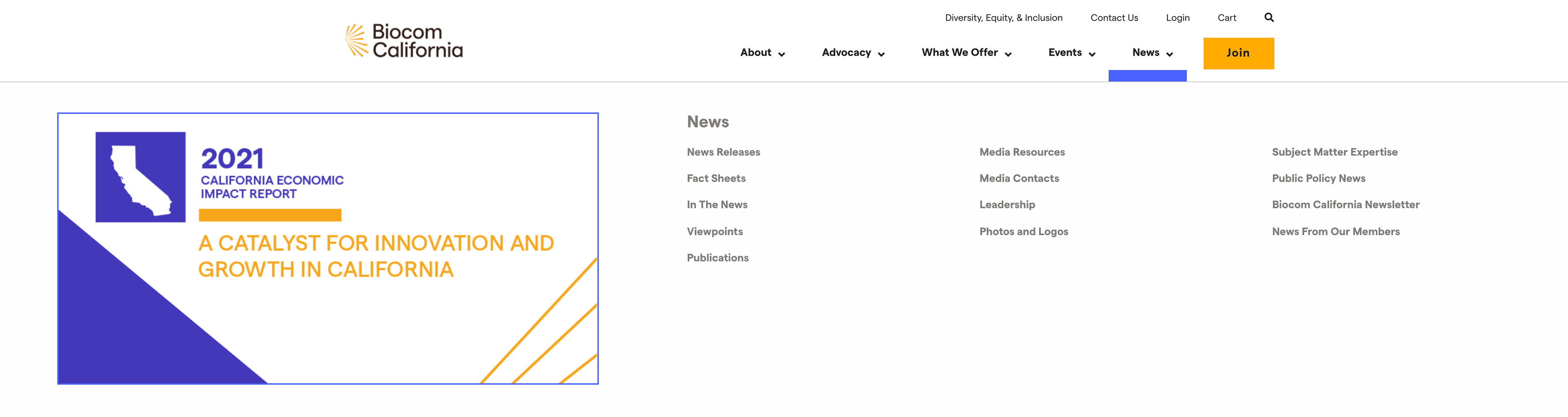This screenshot has height=417, width=1568.
Task: Click the News heading in dropdown
Action: [707, 122]
